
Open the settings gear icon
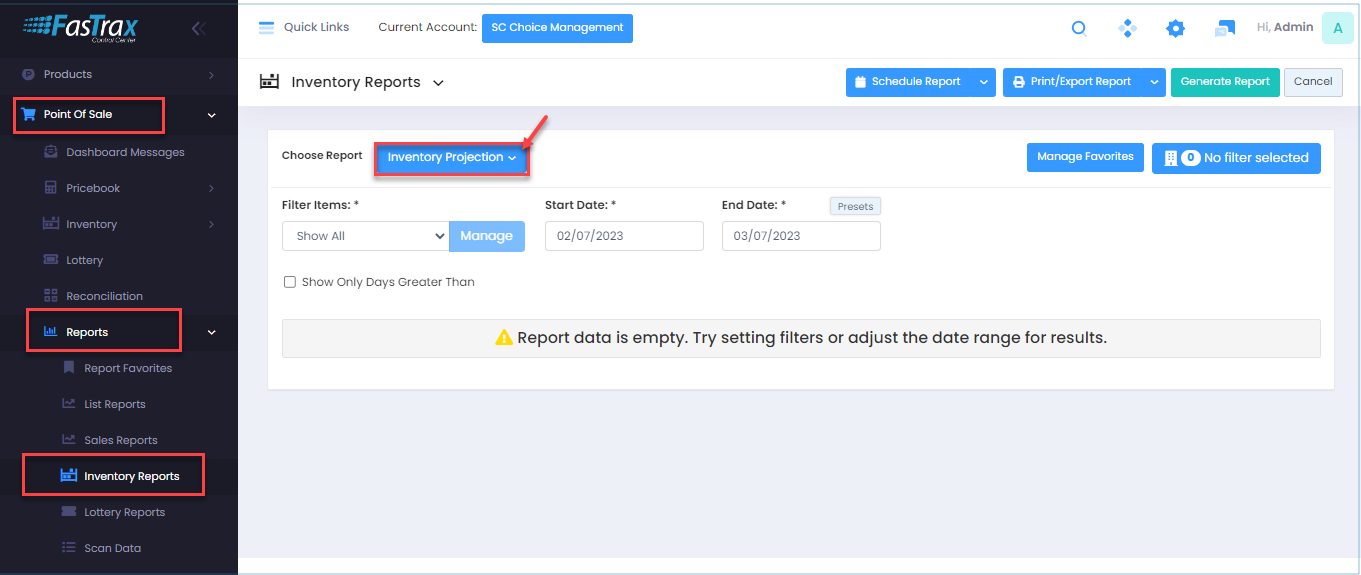click(1175, 29)
